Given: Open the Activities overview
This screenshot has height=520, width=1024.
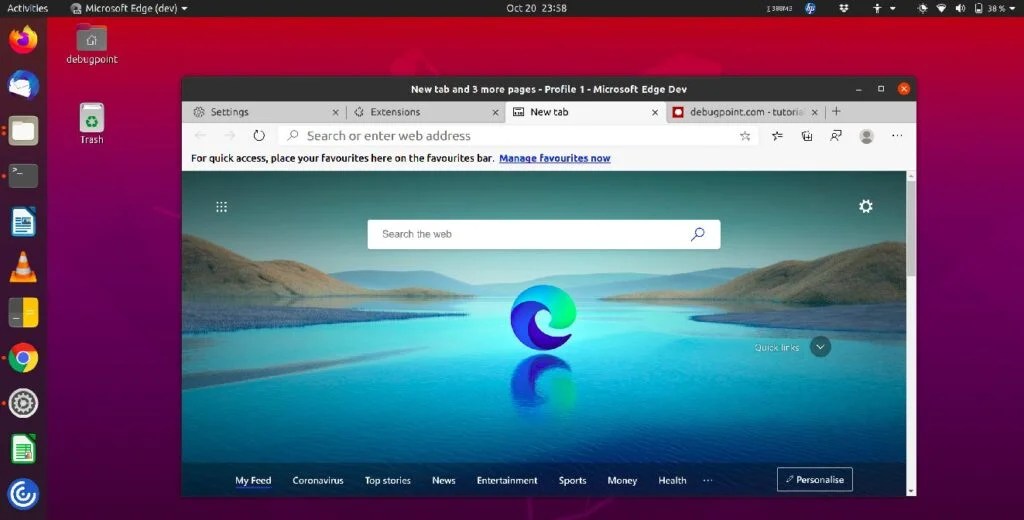Looking at the screenshot, I should click(27, 8).
